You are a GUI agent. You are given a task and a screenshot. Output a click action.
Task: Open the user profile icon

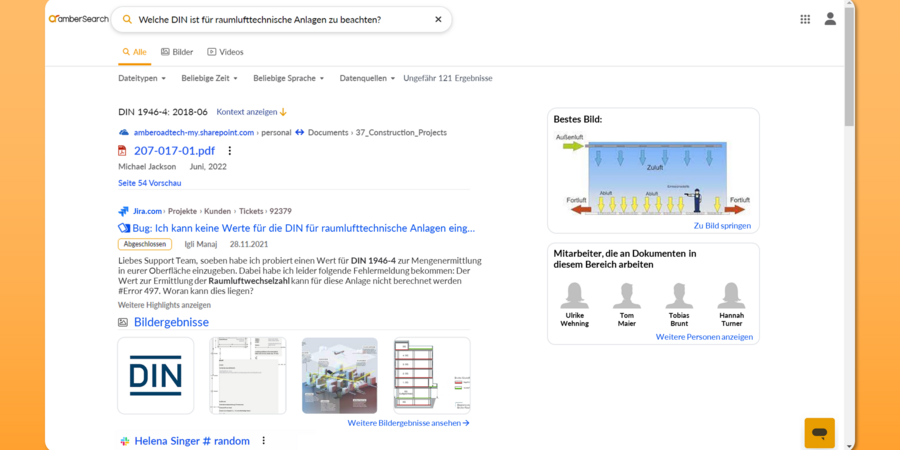pyautogui.click(x=830, y=19)
